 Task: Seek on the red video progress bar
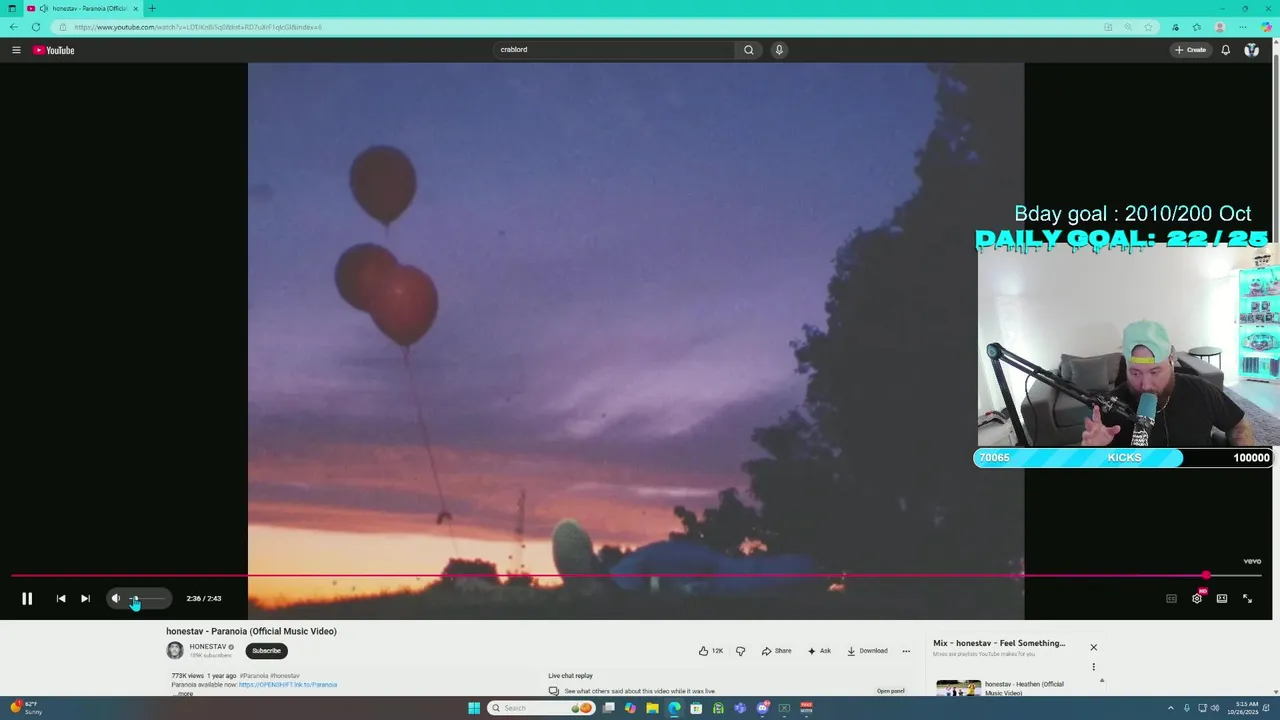pos(636,575)
